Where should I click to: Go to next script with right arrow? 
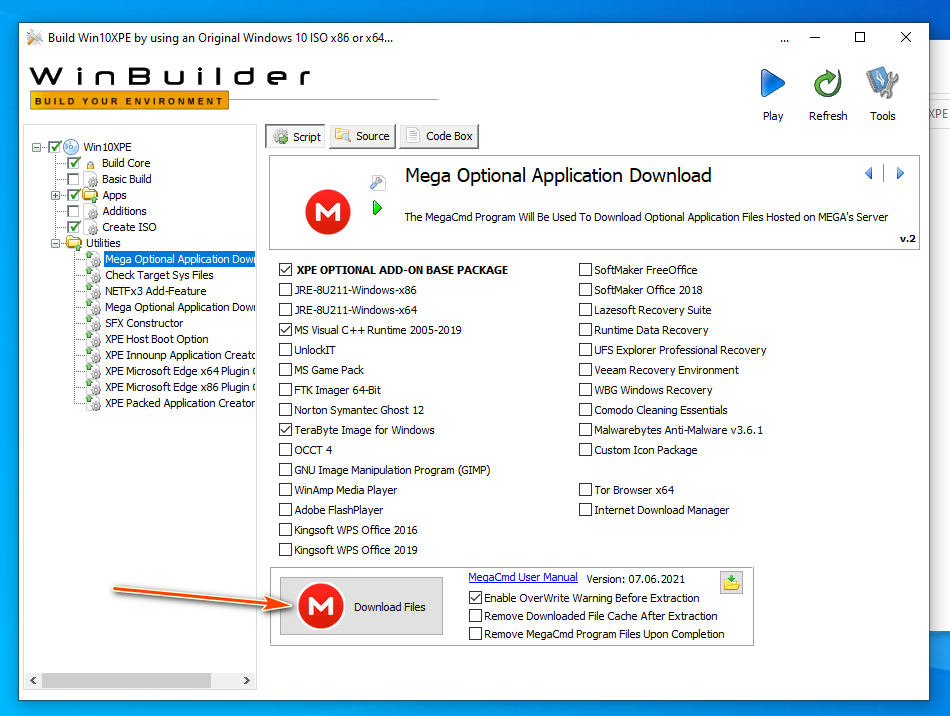click(x=900, y=173)
